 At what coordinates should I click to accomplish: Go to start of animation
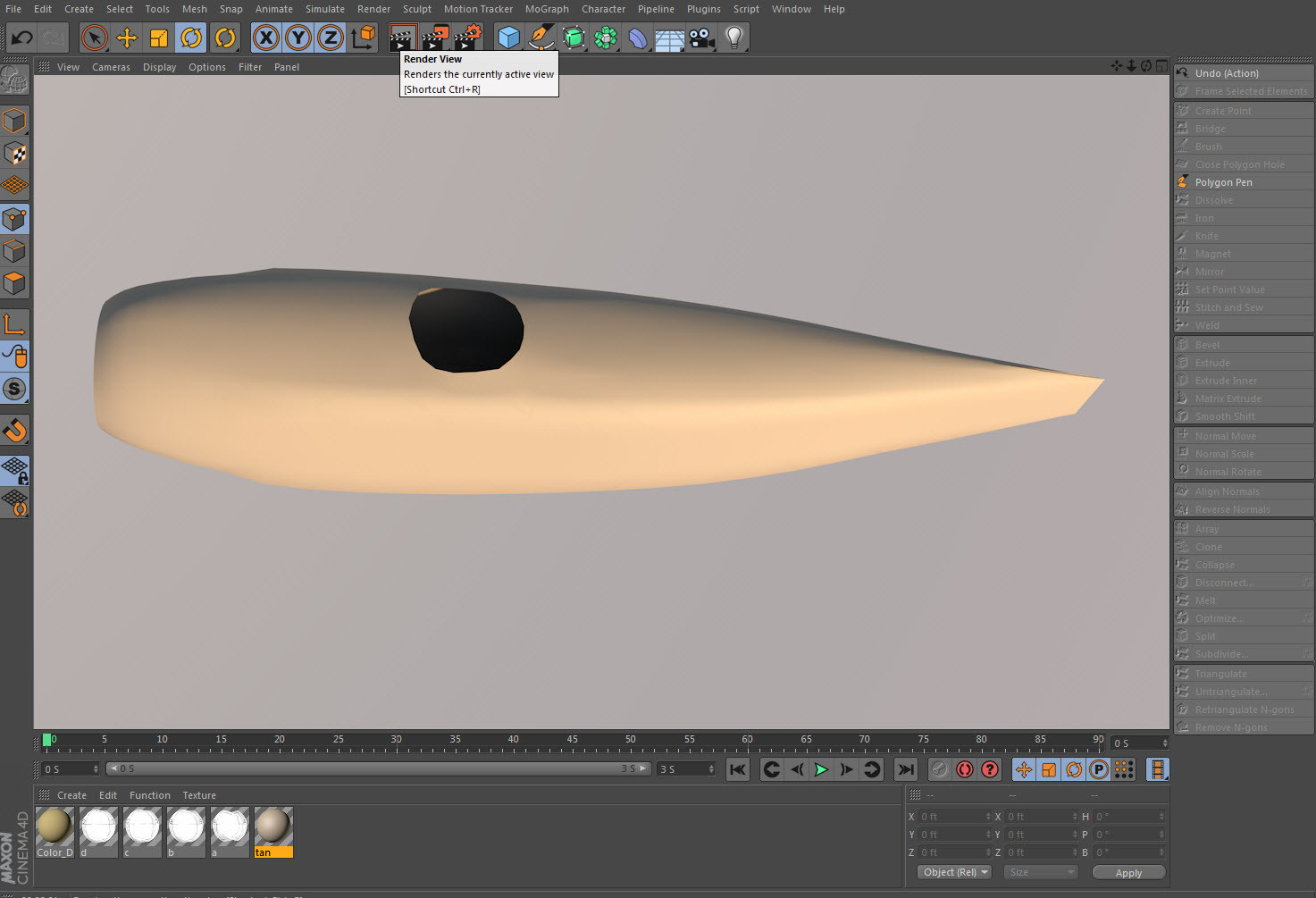pos(738,769)
